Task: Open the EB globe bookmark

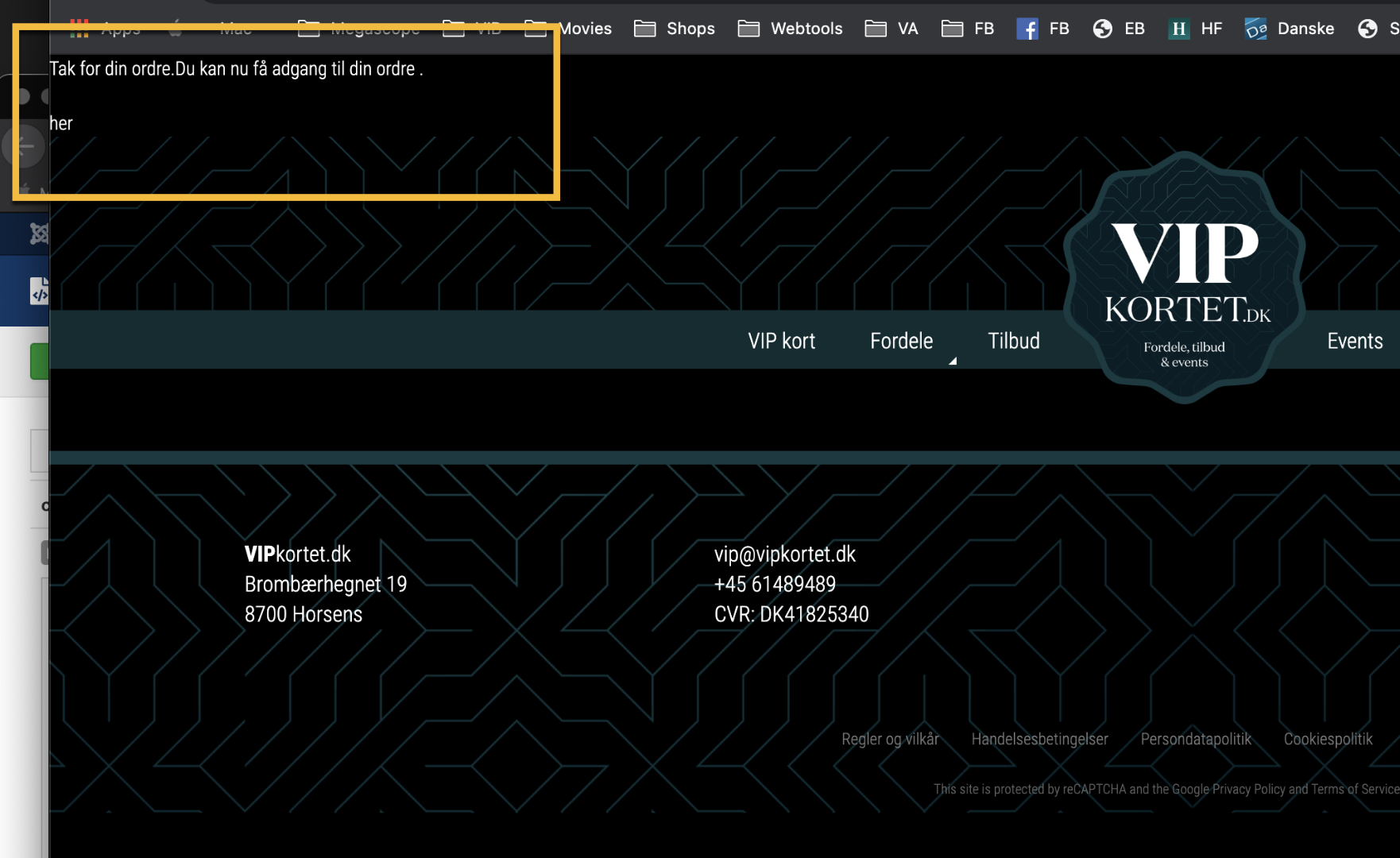Action: [x=1119, y=29]
